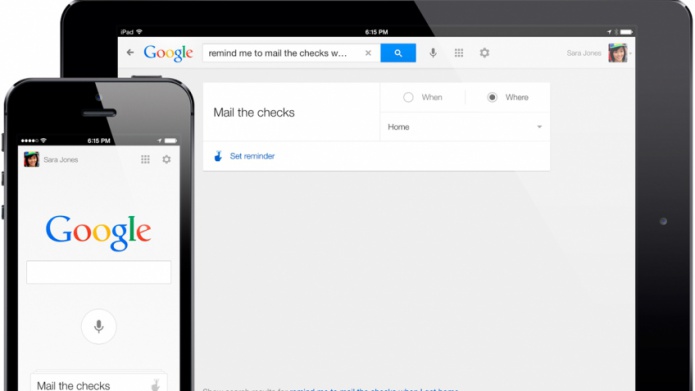Tap 6:15 PM clock on iPad status bar

(x=376, y=32)
